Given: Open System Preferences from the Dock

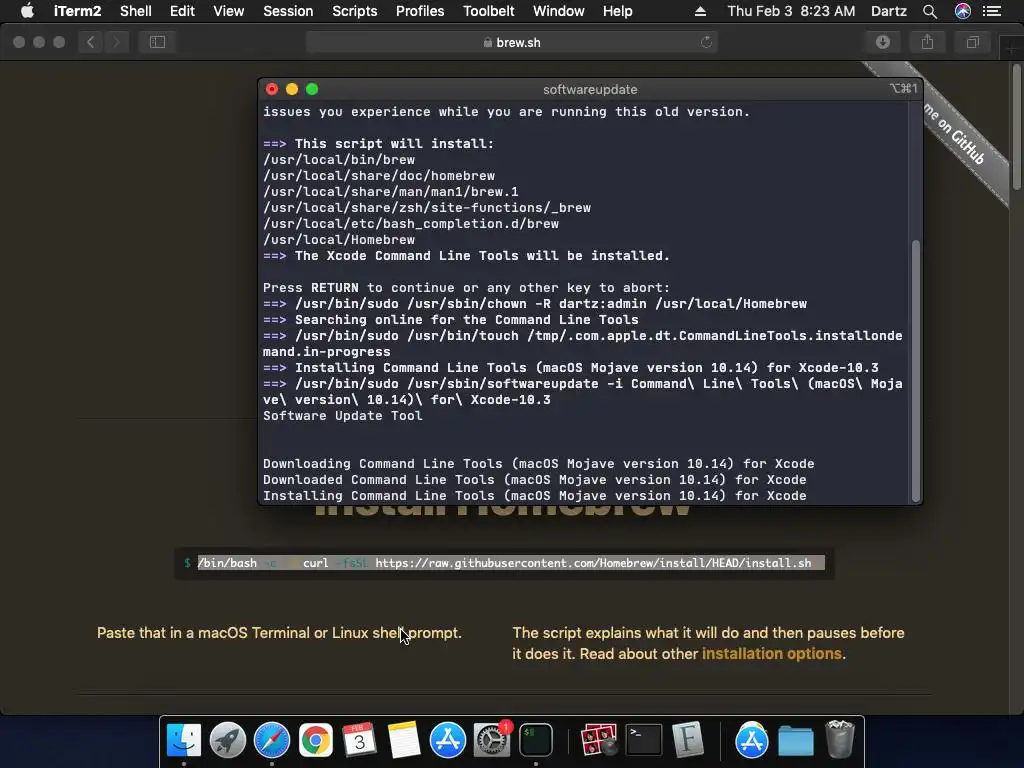Looking at the screenshot, I should (x=492, y=740).
